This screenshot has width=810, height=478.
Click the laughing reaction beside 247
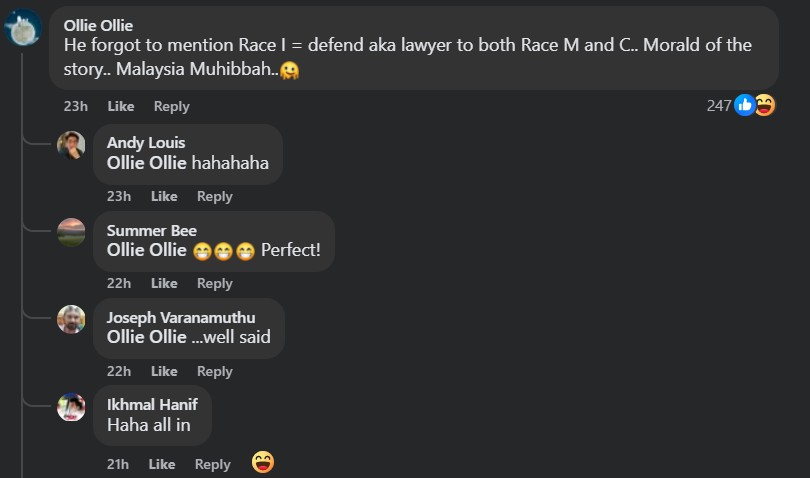pos(765,105)
